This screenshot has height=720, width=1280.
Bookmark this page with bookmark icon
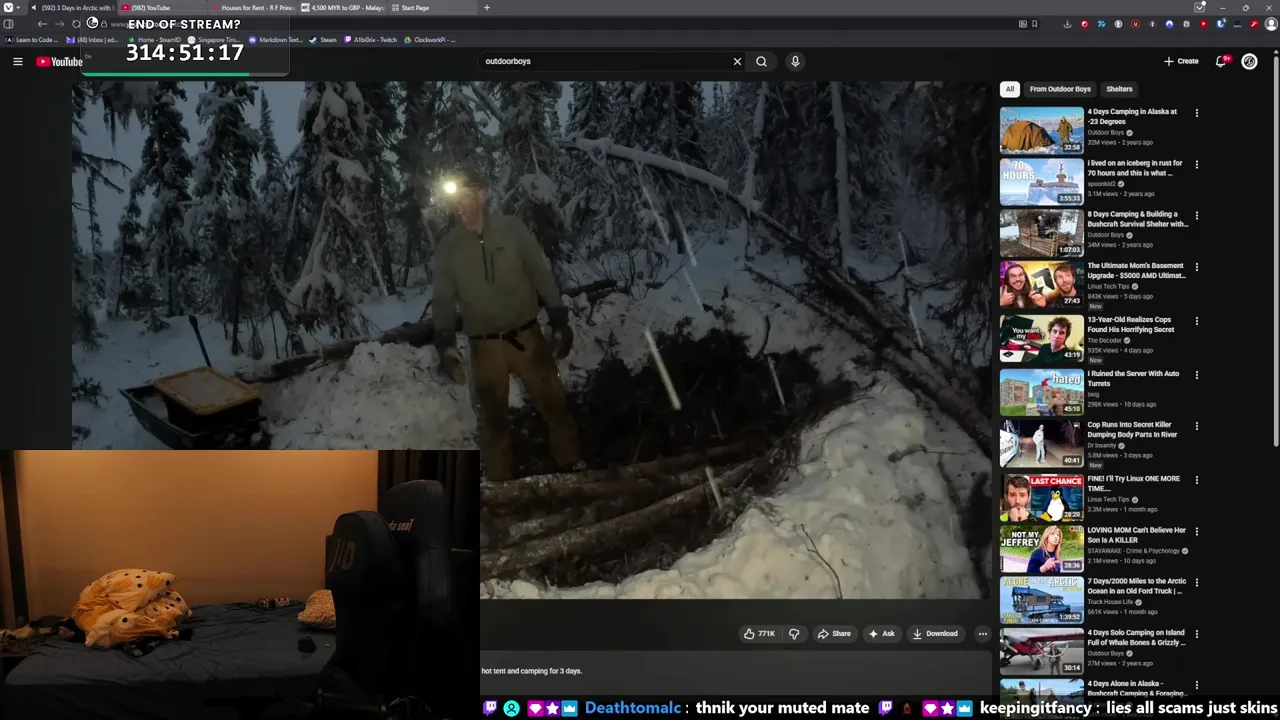1034,24
